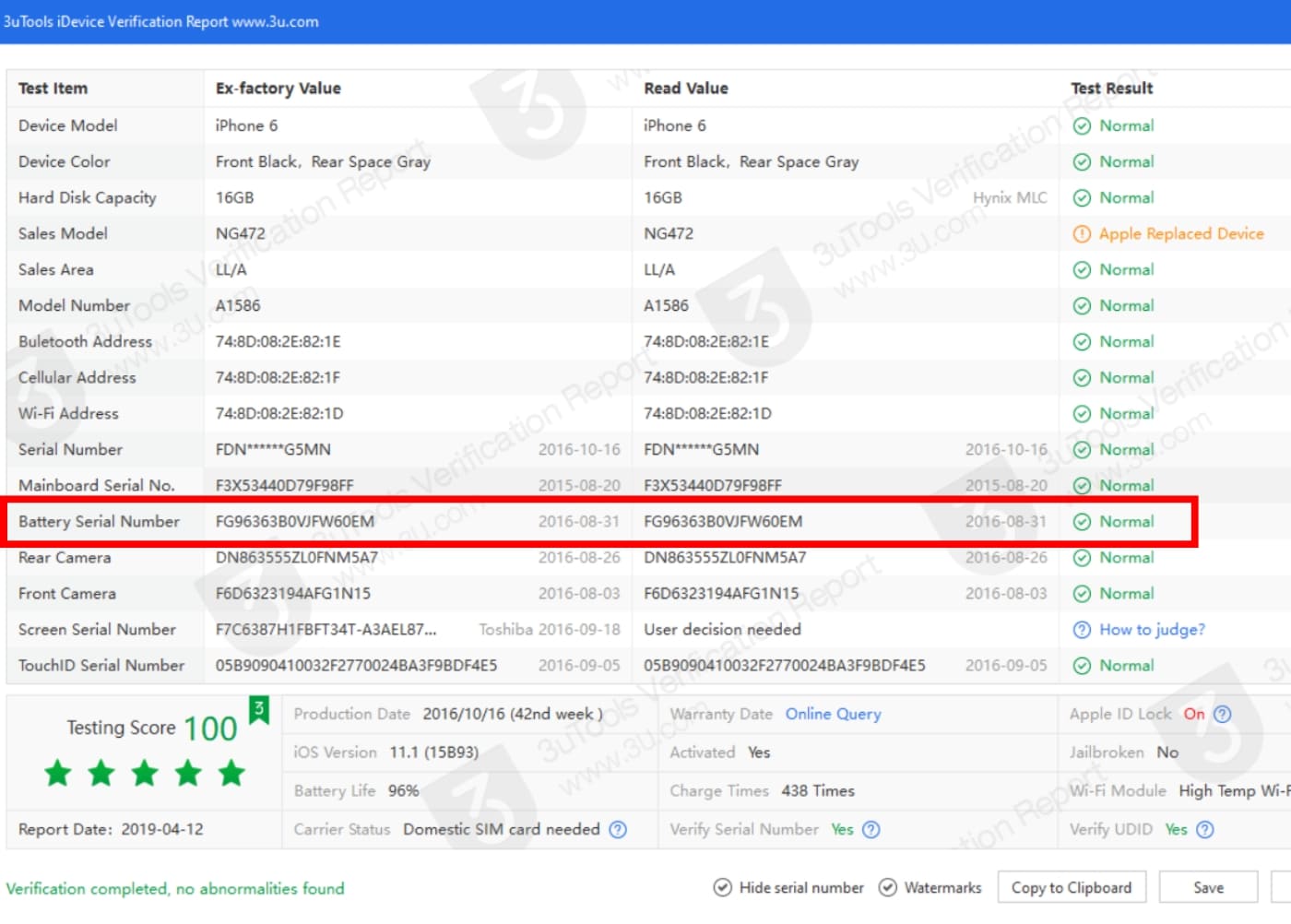Click help icon next to Carrier Status

click(x=618, y=829)
